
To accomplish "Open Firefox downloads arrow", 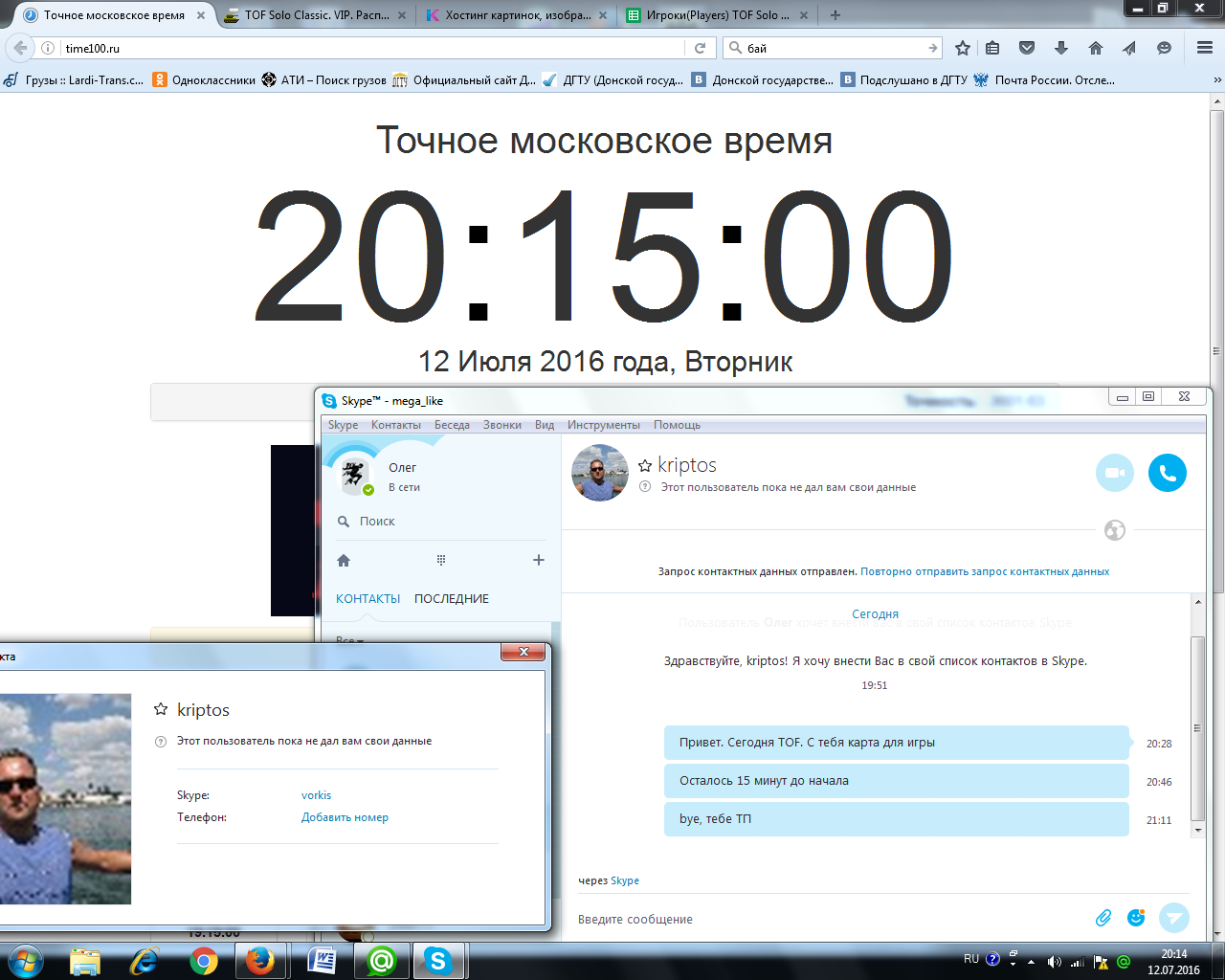I will coord(1061,48).
